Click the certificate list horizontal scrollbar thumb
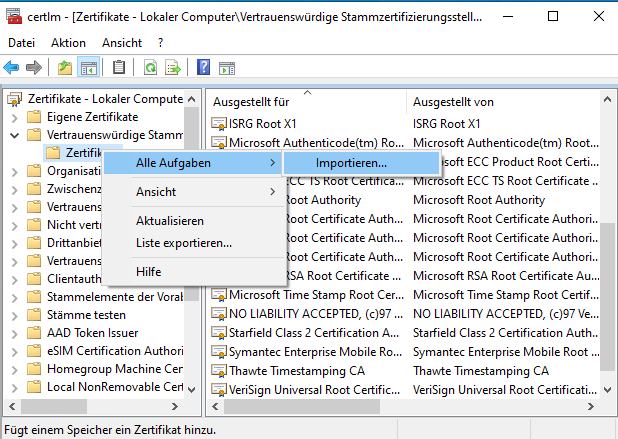The image size is (618, 439). (x=302, y=406)
